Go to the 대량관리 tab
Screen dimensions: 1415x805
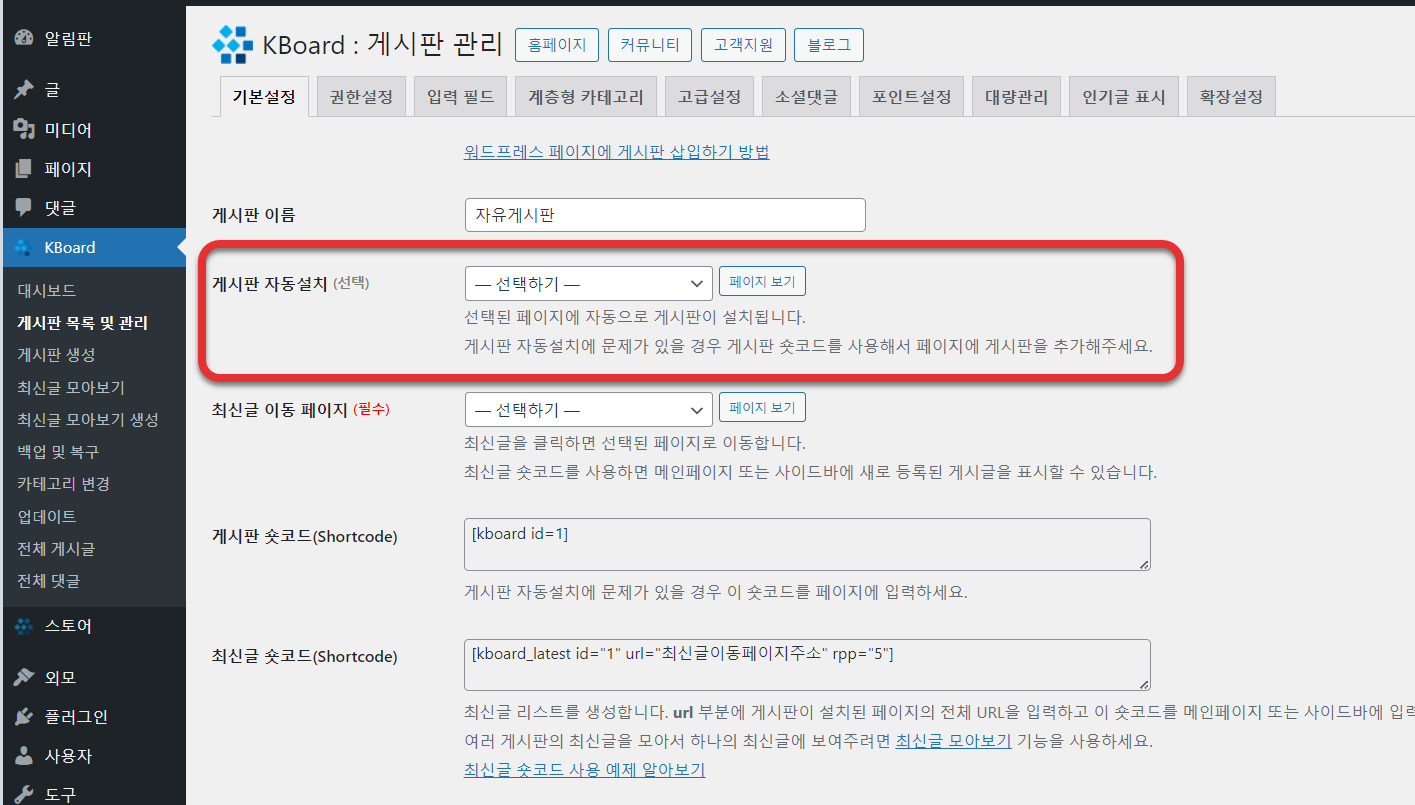[1016, 97]
